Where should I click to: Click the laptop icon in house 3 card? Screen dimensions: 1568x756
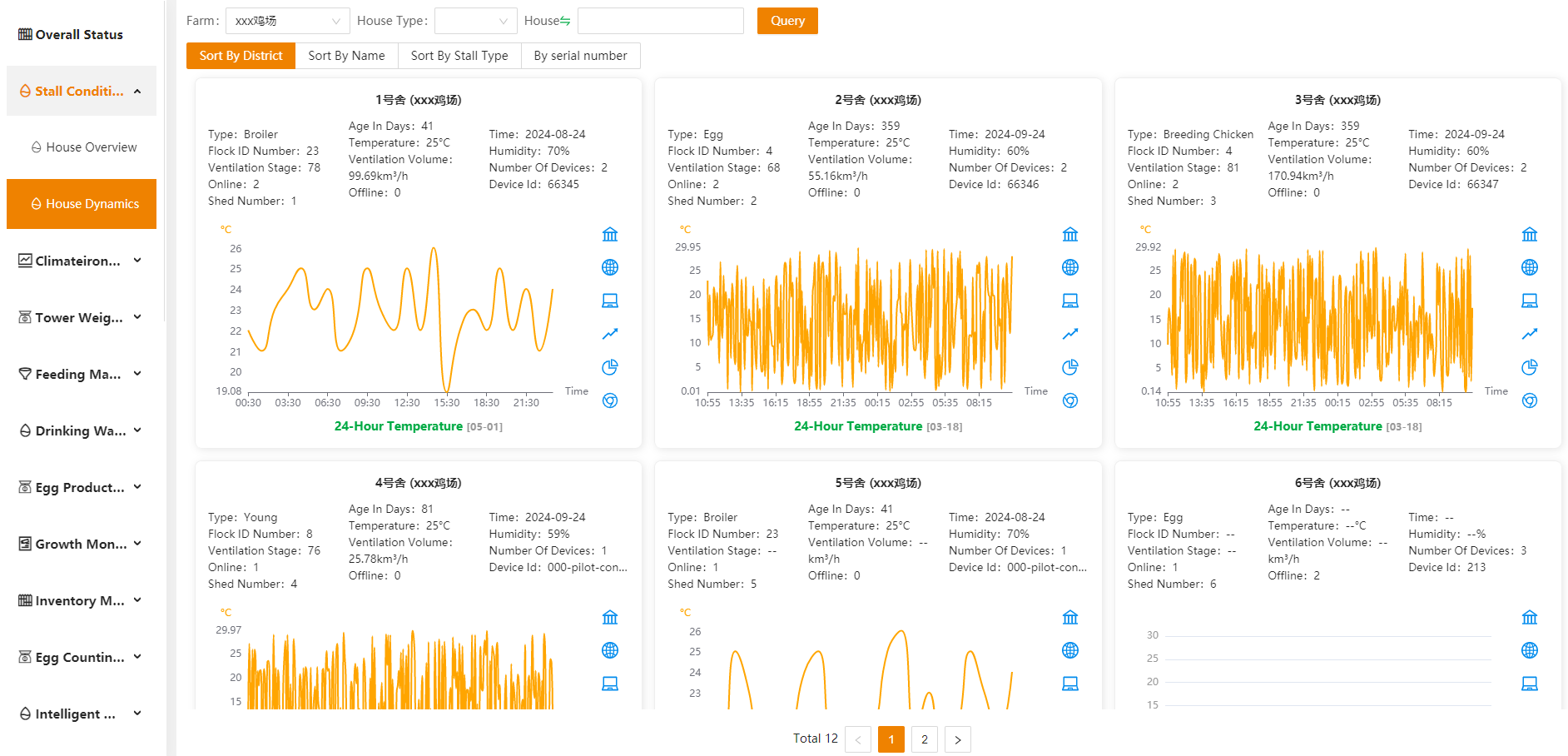(1530, 301)
